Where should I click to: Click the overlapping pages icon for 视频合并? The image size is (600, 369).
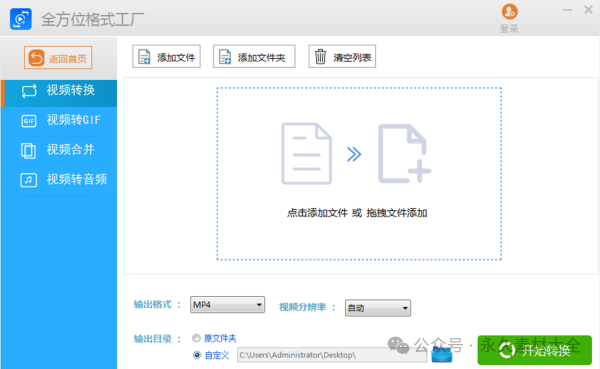(28, 150)
